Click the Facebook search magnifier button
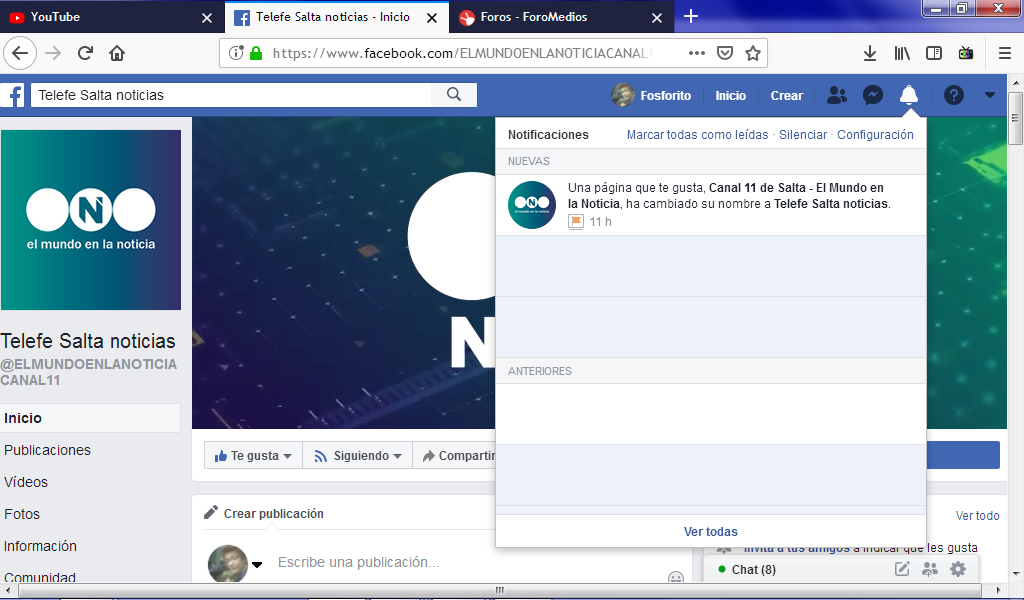Viewport: 1024px width, 600px height. 454,95
